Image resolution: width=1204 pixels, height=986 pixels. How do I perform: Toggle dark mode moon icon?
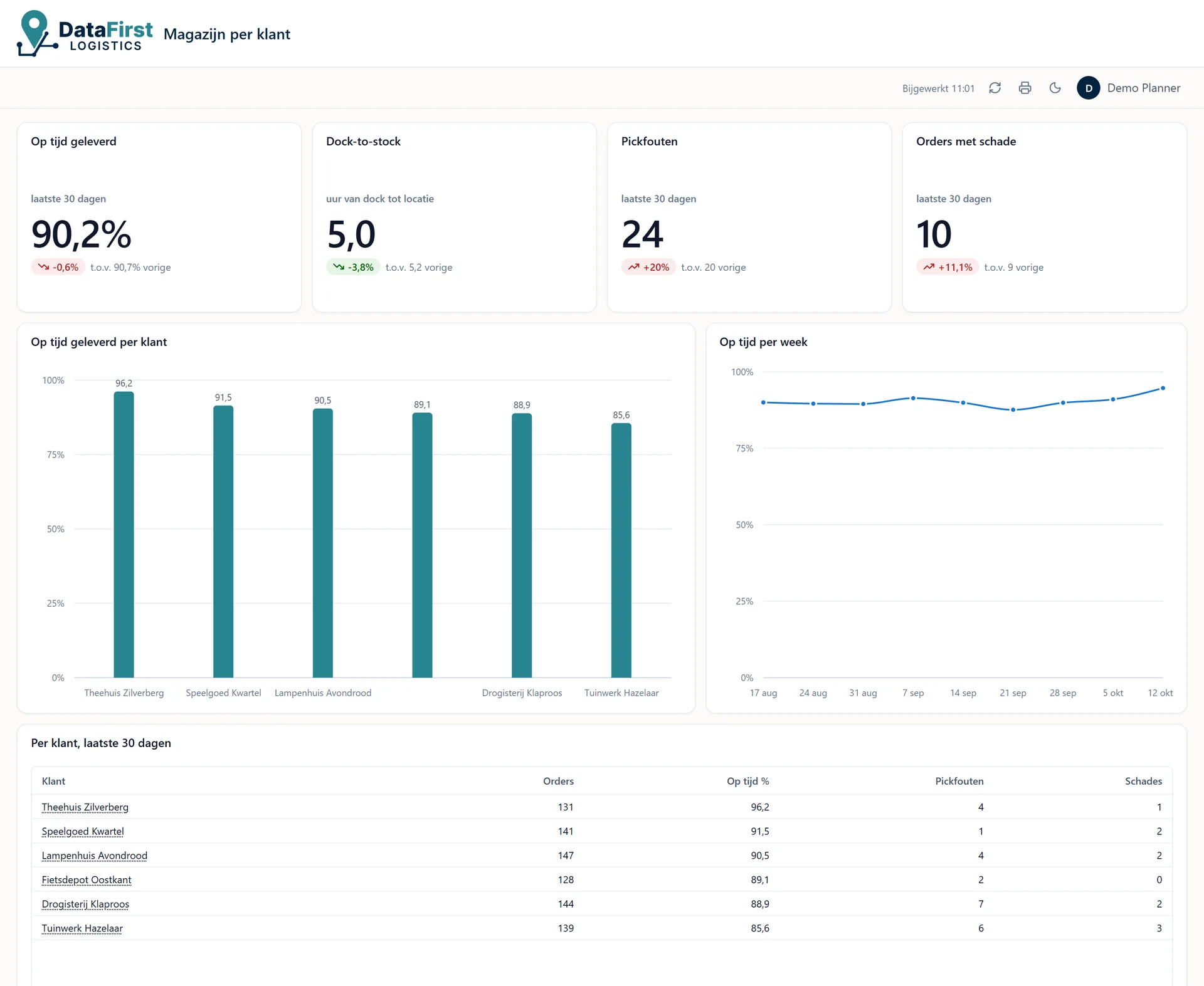[x=1055, y=88]
